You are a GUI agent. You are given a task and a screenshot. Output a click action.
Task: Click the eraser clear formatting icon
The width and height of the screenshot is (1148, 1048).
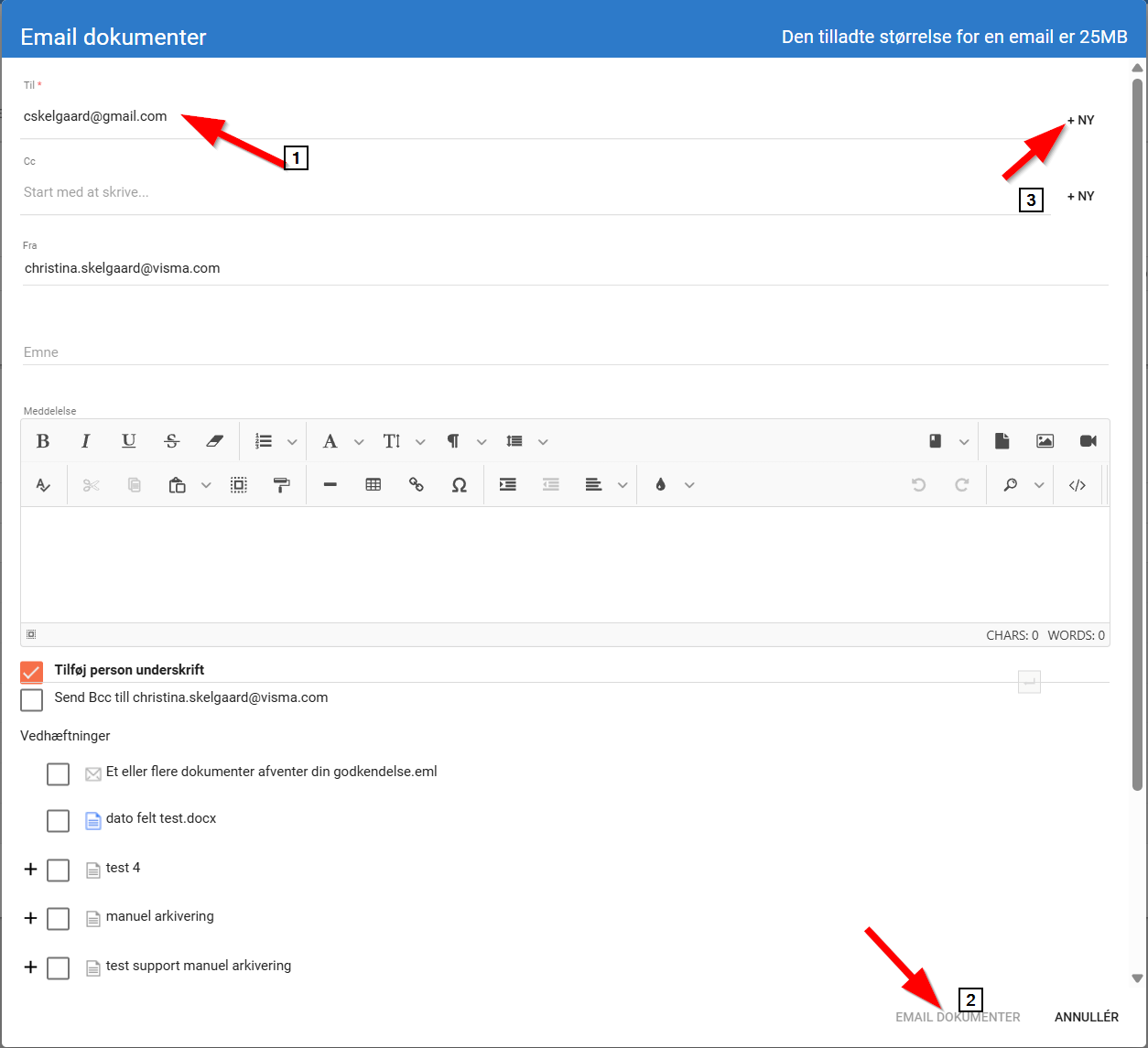coord(215,441)
